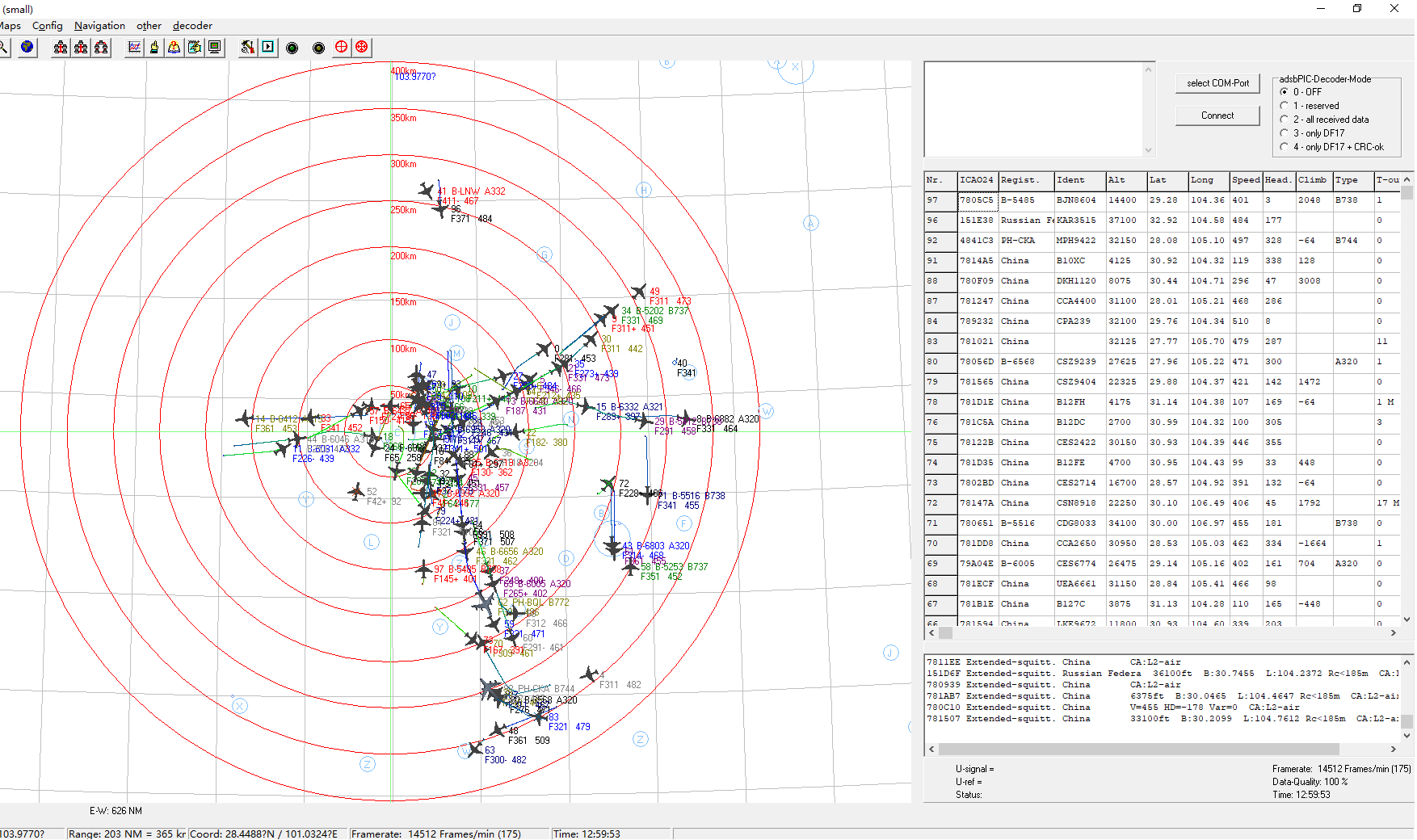
Task: Click table cell with registration 'PH-CKA'
Action: (1026, 241)
